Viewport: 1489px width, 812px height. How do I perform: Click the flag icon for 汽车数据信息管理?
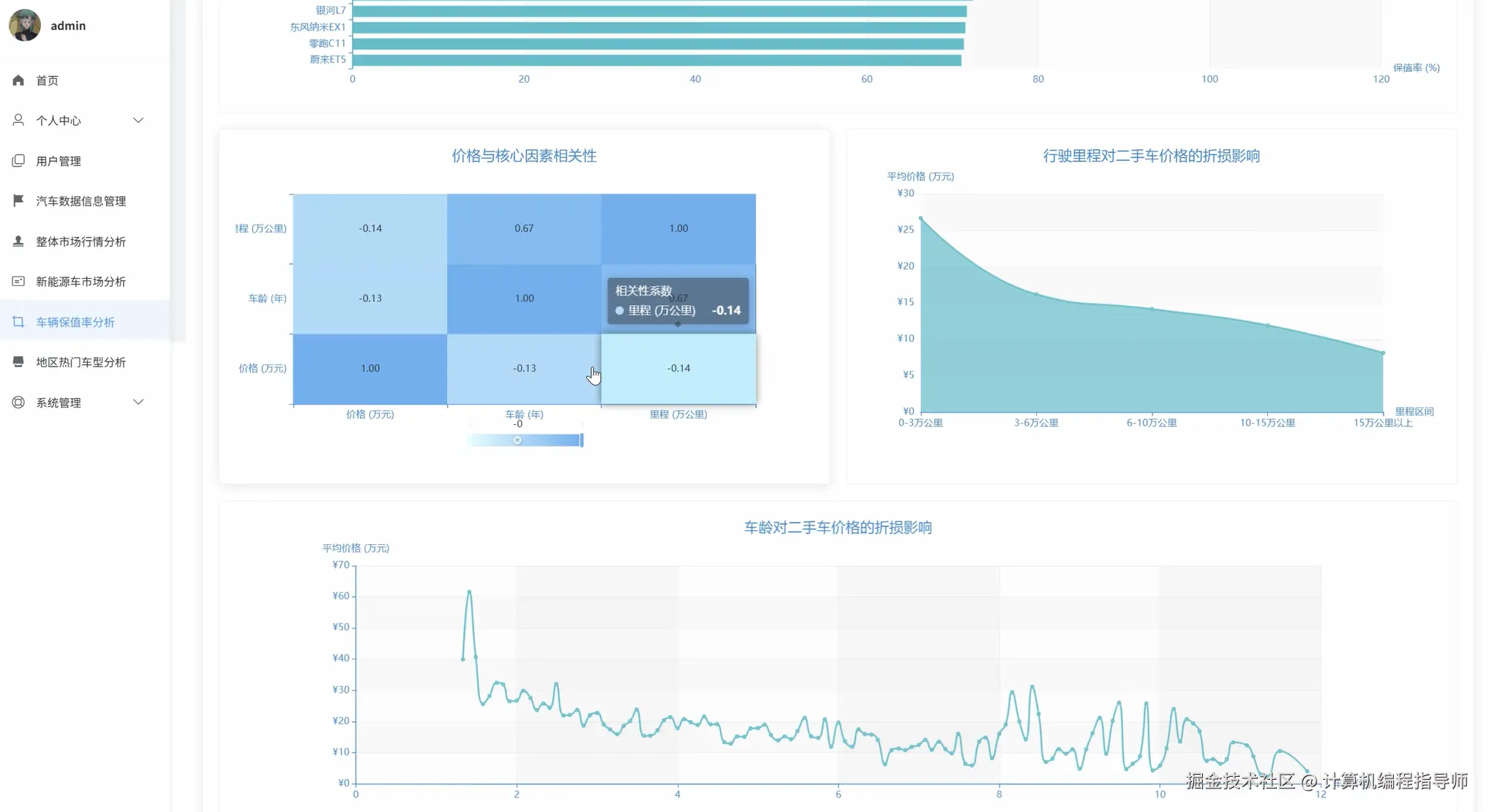point(18,200)
